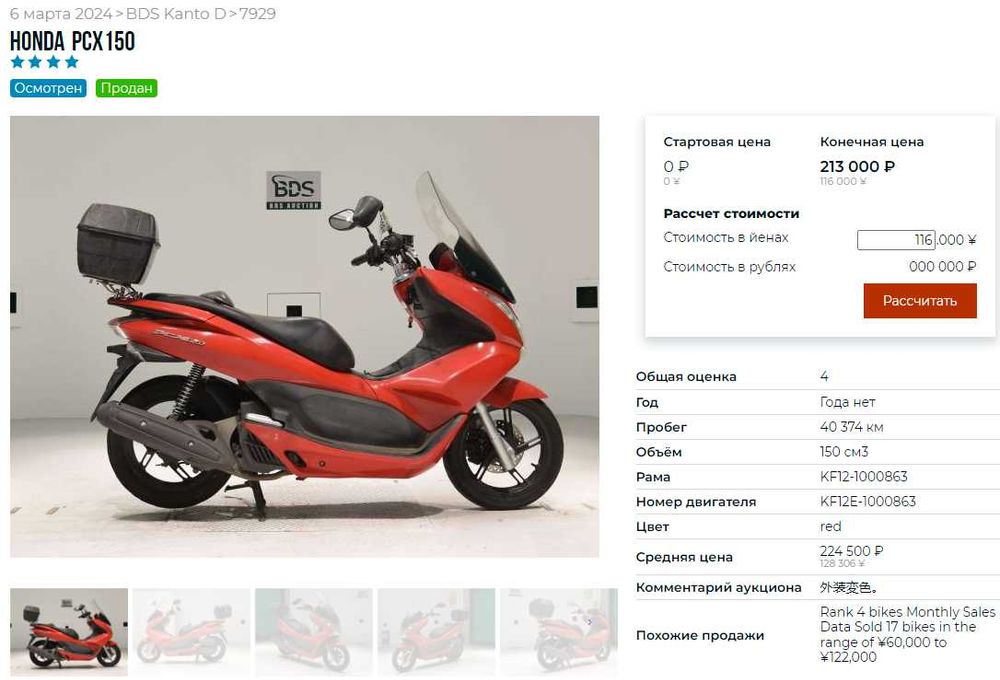
Task: Focus the yen cost input field
Action: [895, 240]
